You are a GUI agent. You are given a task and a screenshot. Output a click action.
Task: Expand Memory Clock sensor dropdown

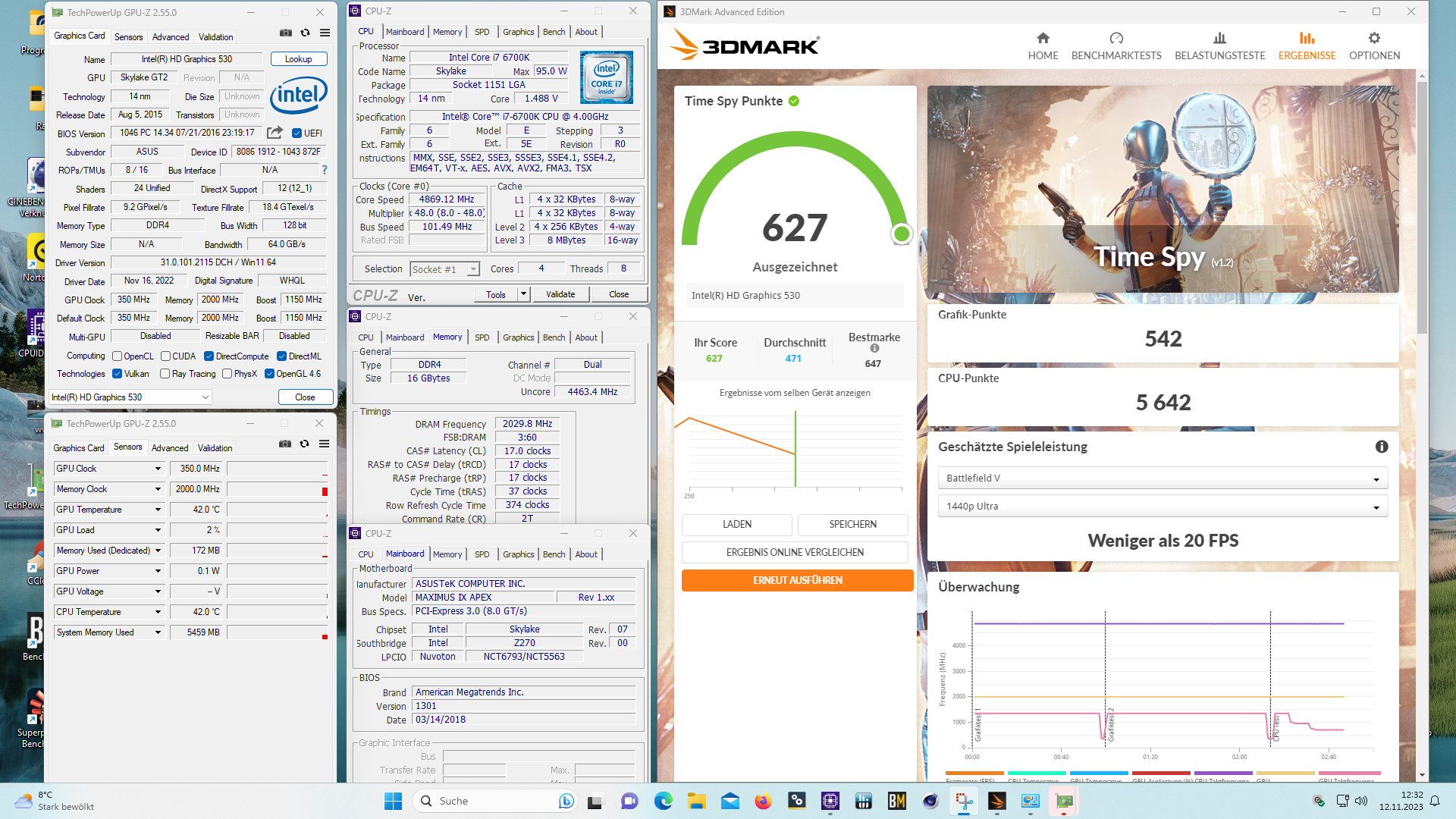click(x=158, y=489)
